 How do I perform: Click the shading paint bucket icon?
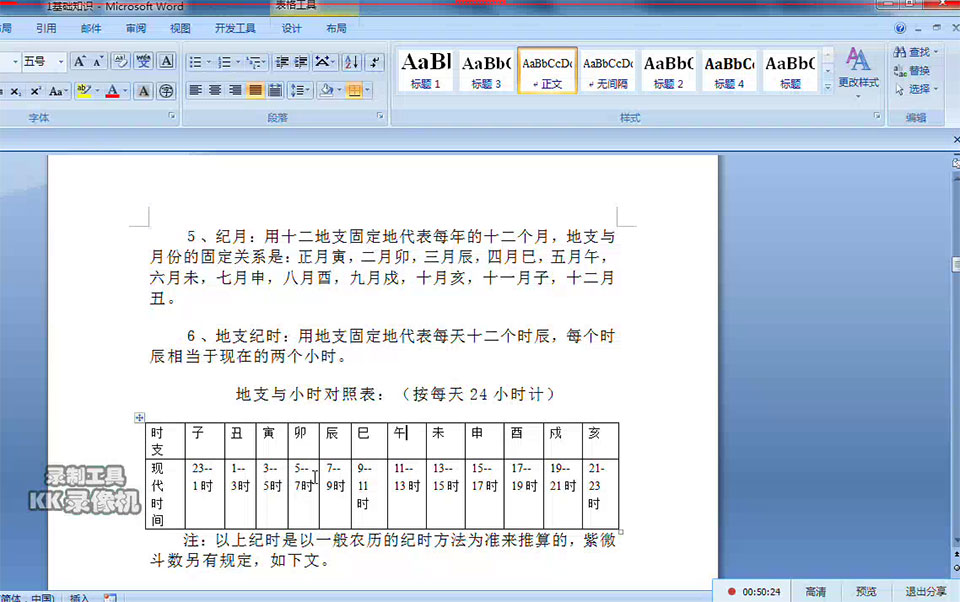coord(326,91)
